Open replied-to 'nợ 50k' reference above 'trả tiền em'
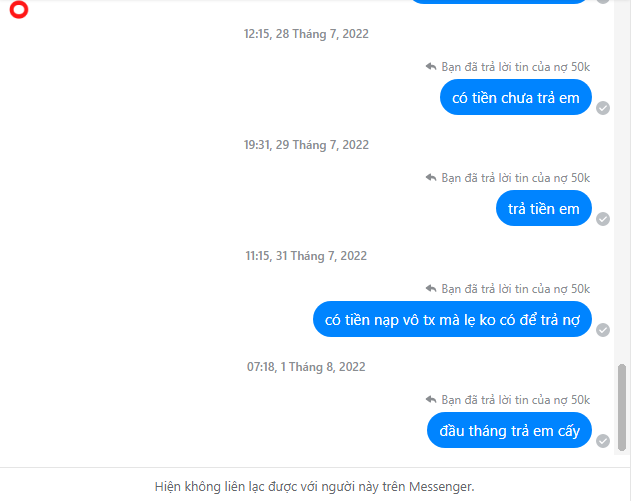Screen dimensions: 631x501 click(x=516, y=178)
